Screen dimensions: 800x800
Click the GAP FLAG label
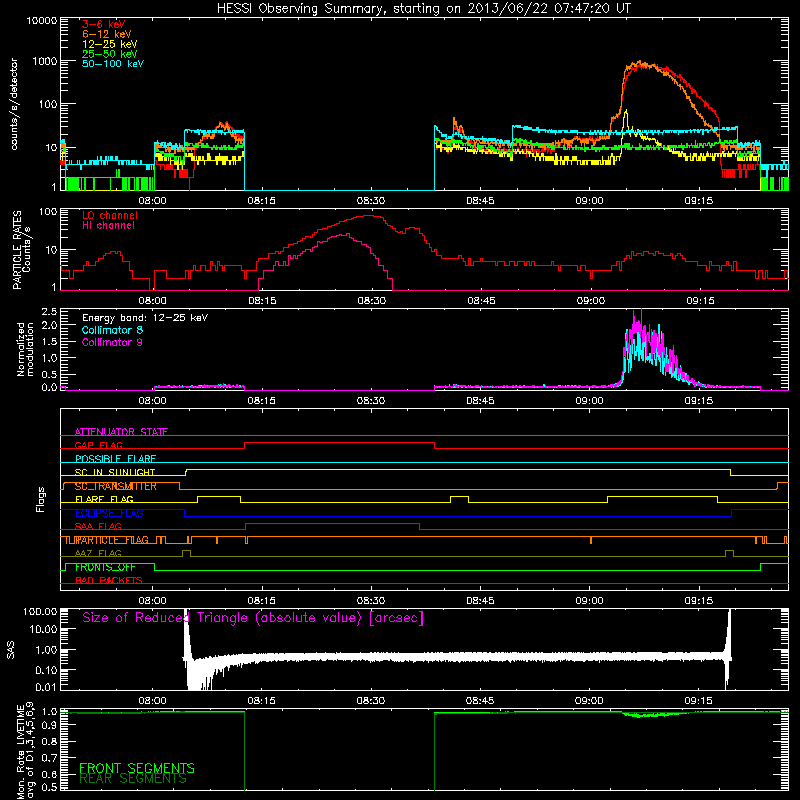click(x=98, y=445)
